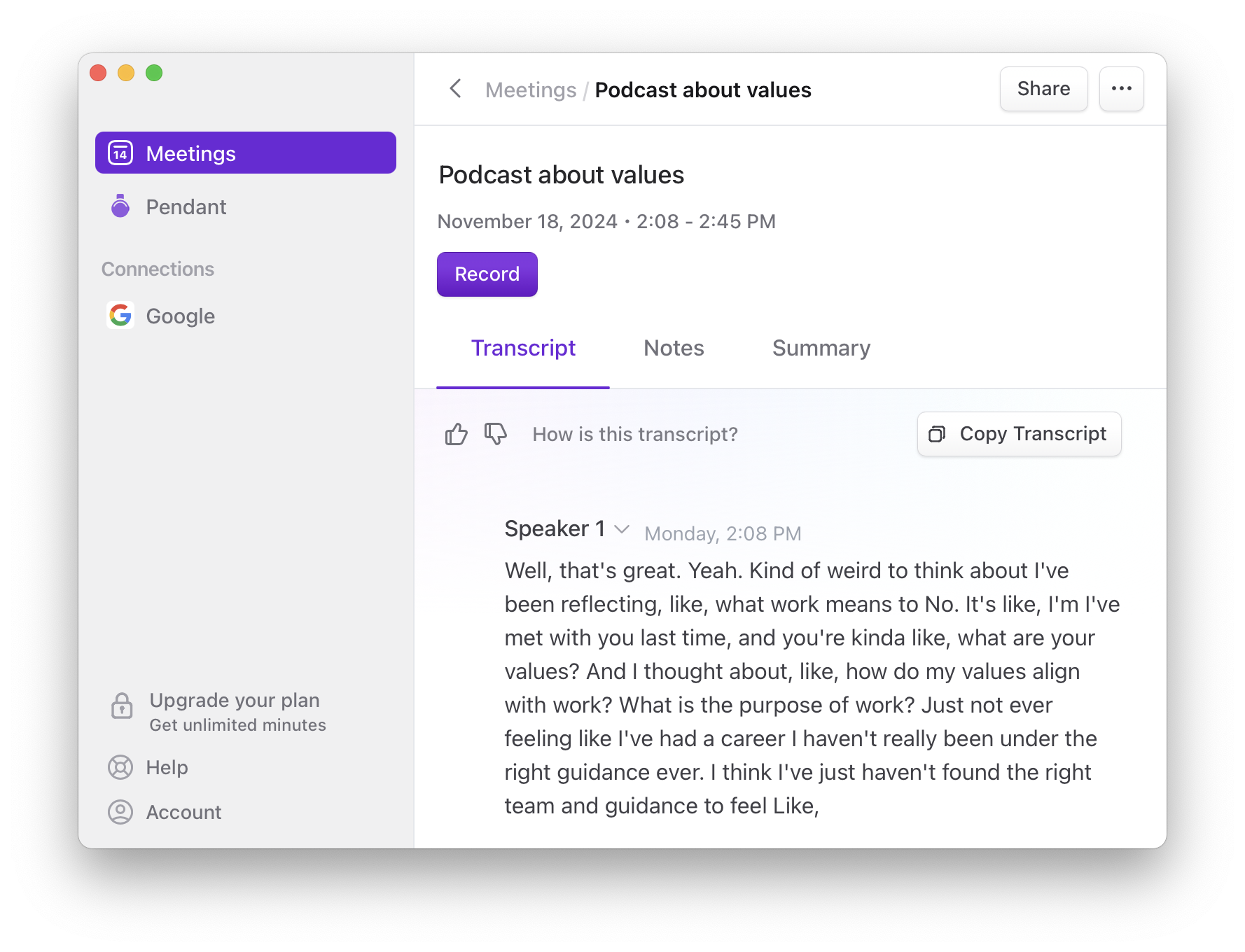
Task: Navigate back using the left arrow
Action: (x=455, y=89)
